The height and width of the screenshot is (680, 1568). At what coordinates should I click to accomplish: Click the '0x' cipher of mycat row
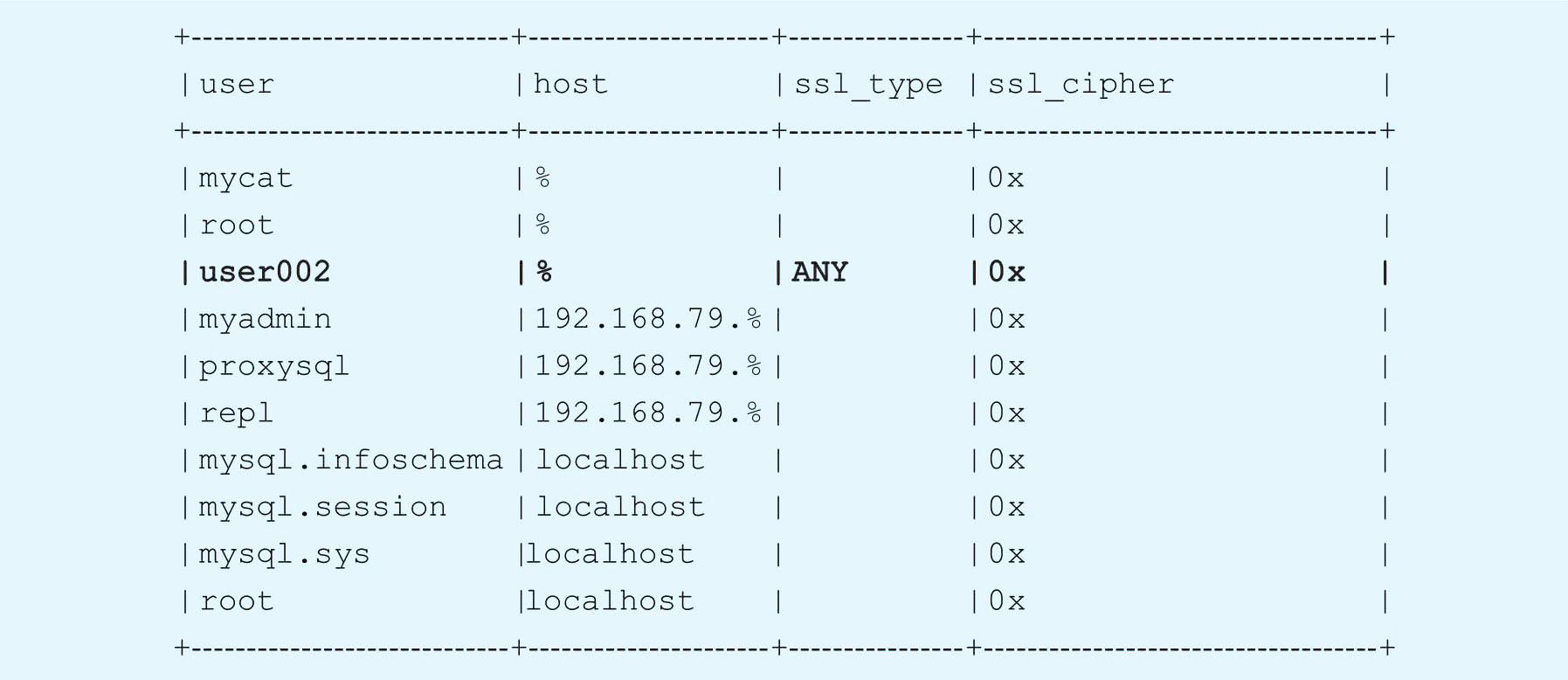1006,178
